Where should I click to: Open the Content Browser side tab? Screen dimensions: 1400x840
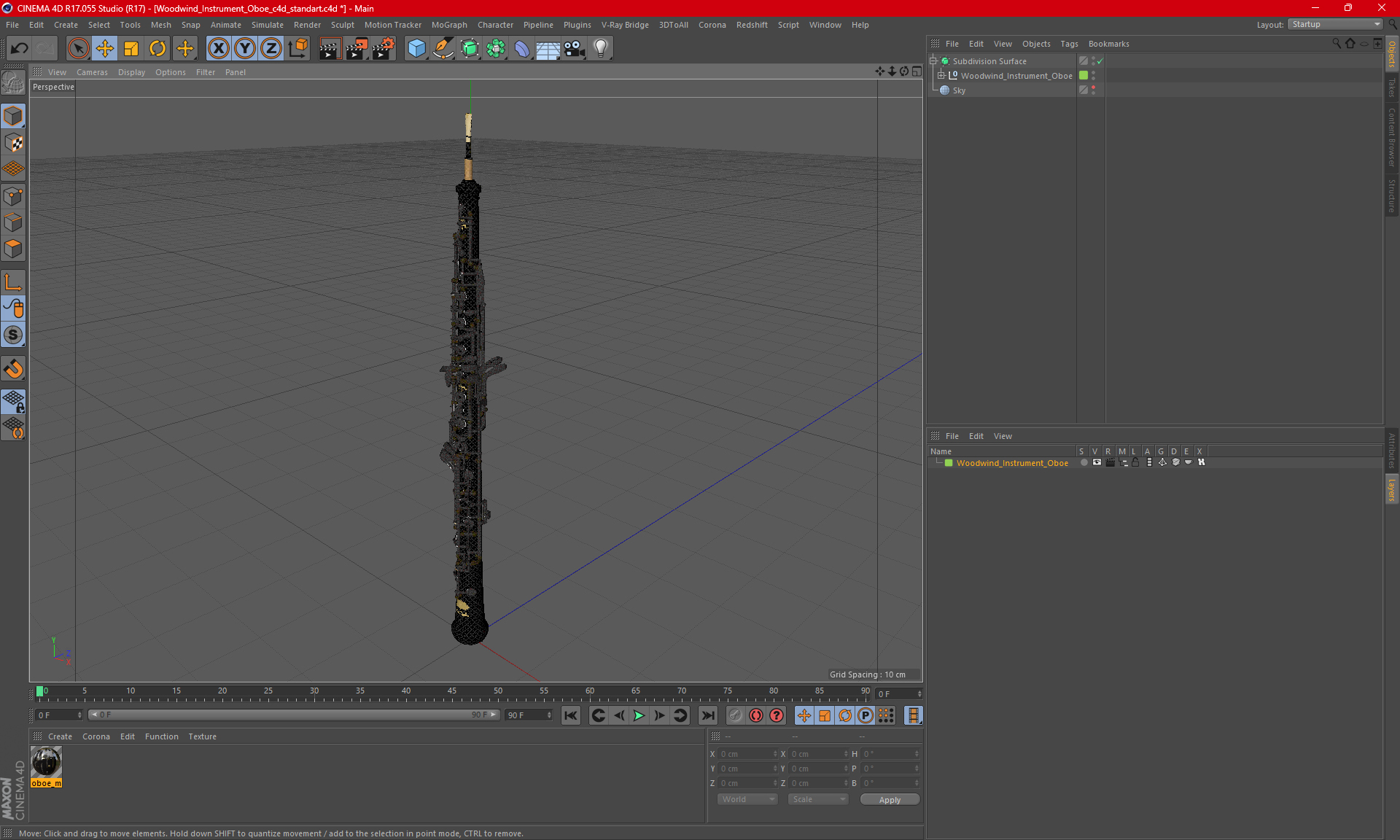tap(1392, 138)
